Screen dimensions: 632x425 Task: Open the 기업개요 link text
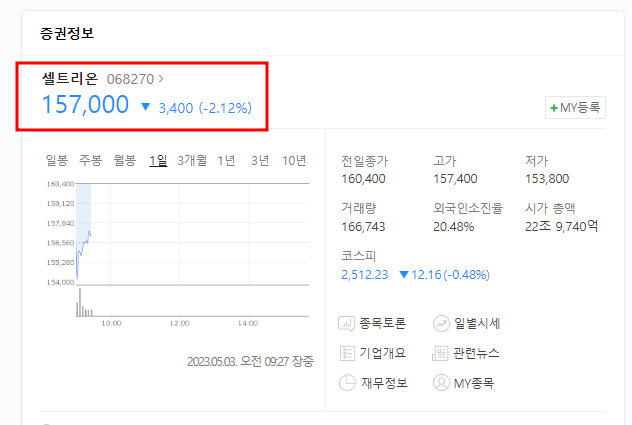pyautogui.click(x=382, y=353)
